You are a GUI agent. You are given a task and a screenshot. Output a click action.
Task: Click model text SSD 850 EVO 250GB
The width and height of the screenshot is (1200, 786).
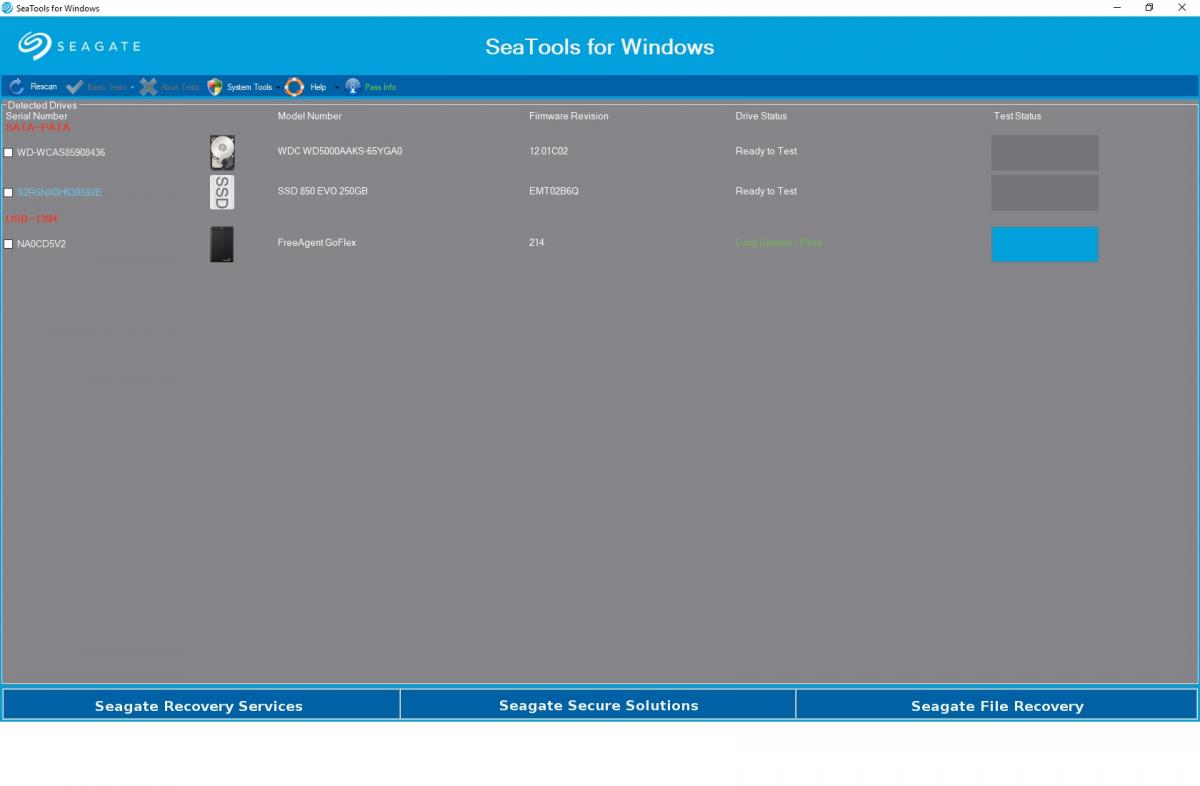coord(323,191)
